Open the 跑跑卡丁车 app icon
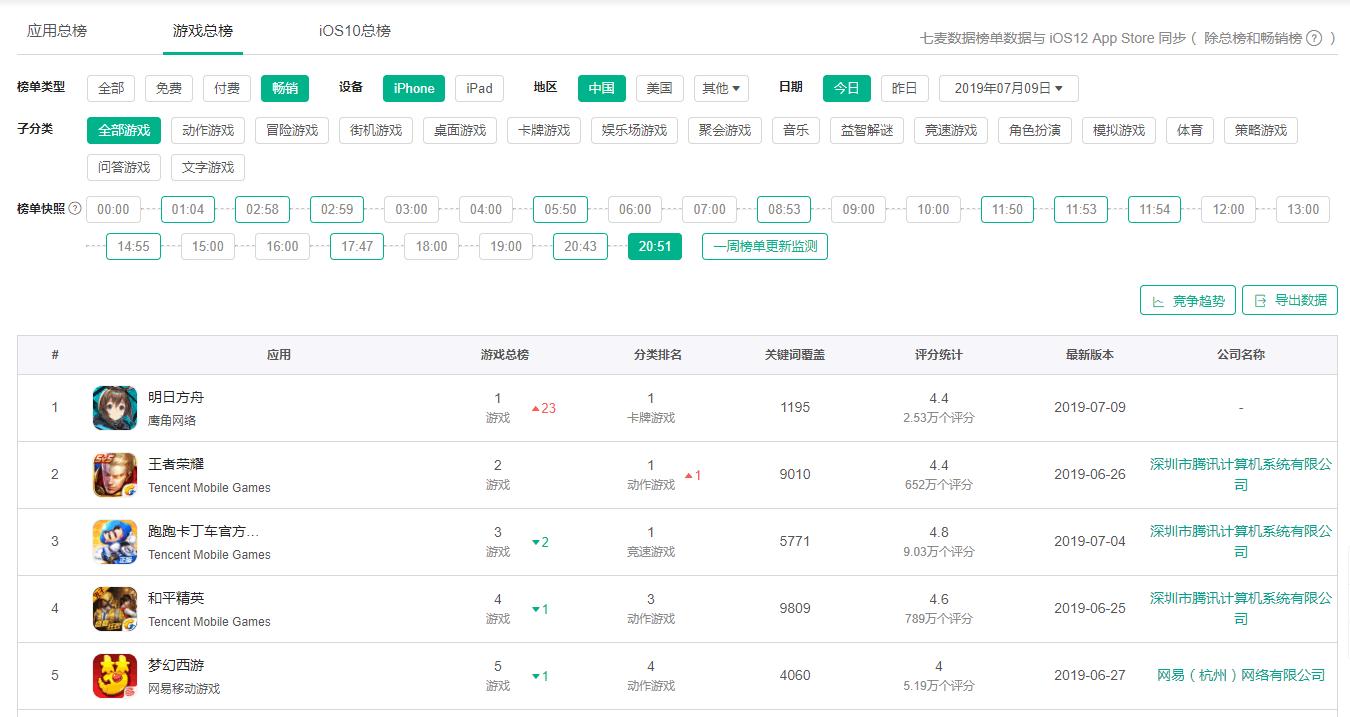Image resolution: width=1350 pixels, height=717 pixels. coord(115,542)
